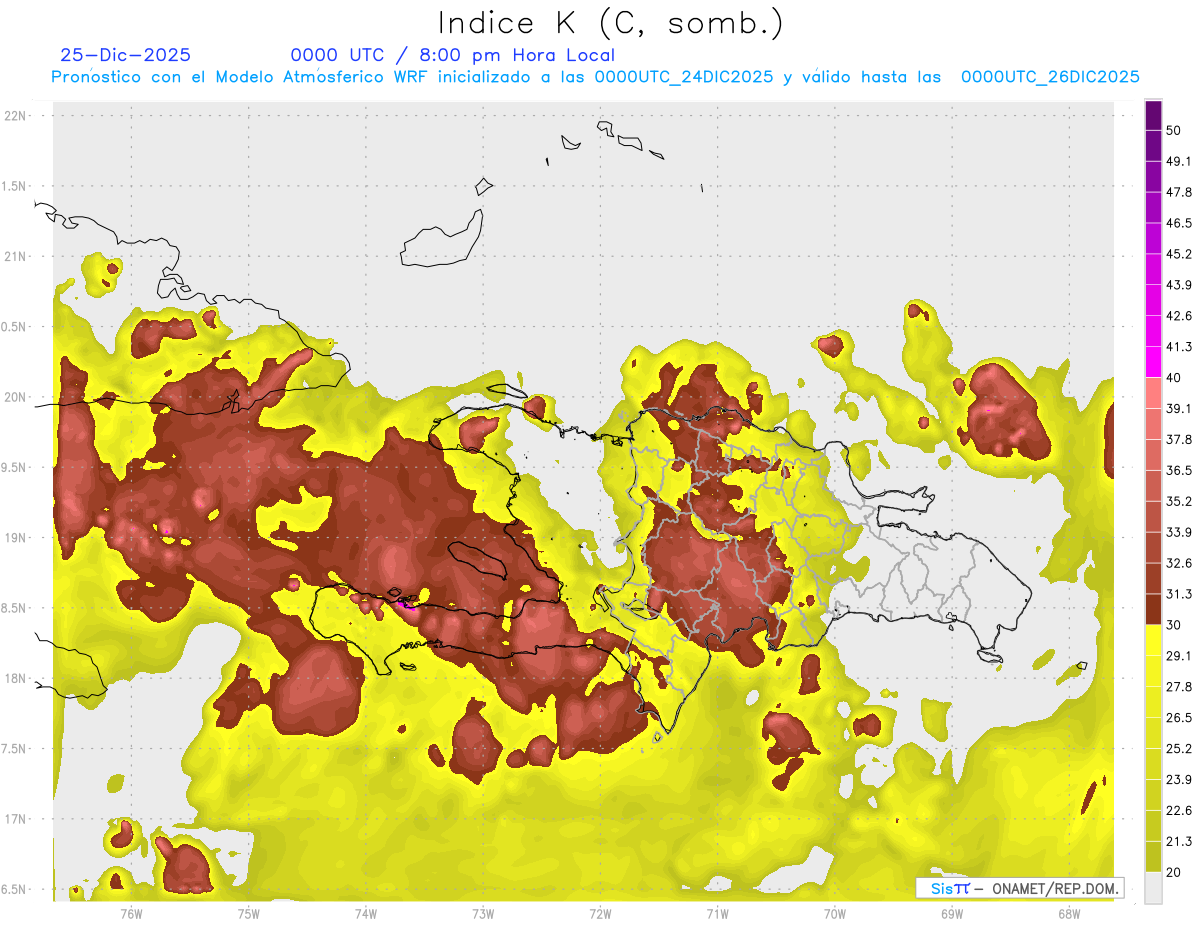Screen dimensions: 1200x927
Task: Click the "68W" longitude label
Action: pyautogui.click(x=1068, y=914)
